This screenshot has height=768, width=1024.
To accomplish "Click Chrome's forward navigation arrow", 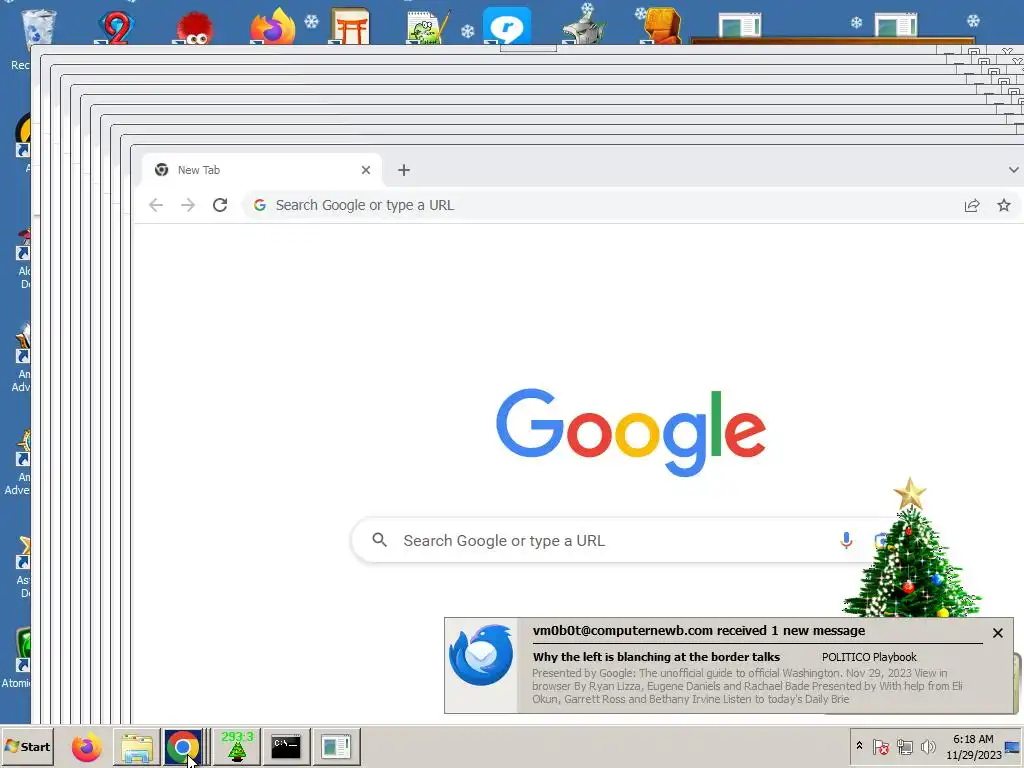I will [x=188, y=205].
